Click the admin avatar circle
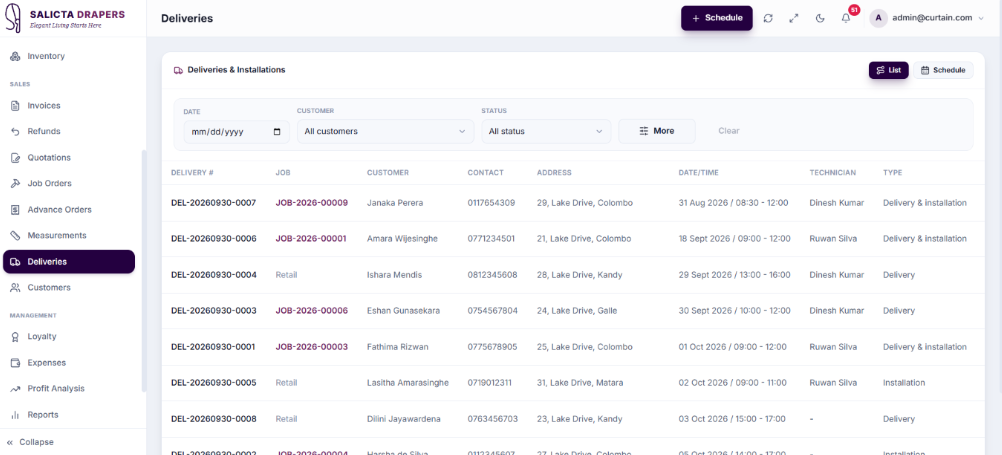Image resolution: width=1002 pixels, height=455 pixels. pos(879,19)
